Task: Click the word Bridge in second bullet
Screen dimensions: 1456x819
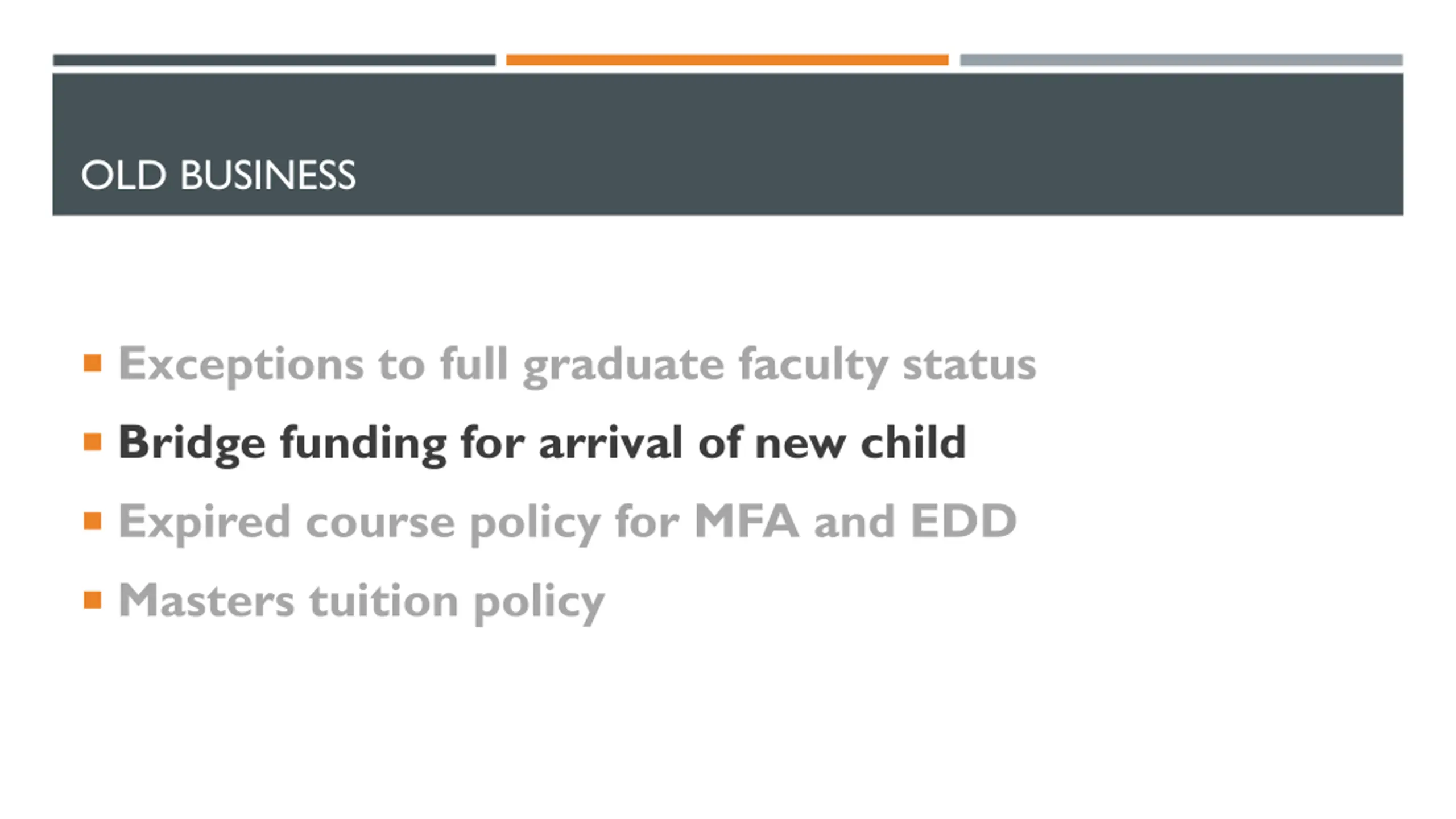Action: point(192,444)
